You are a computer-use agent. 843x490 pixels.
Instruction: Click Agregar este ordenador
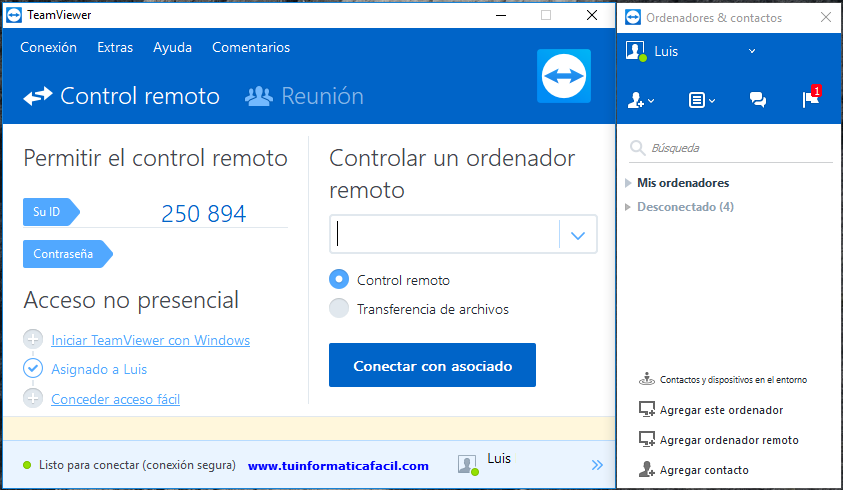[x=711, y=410]
